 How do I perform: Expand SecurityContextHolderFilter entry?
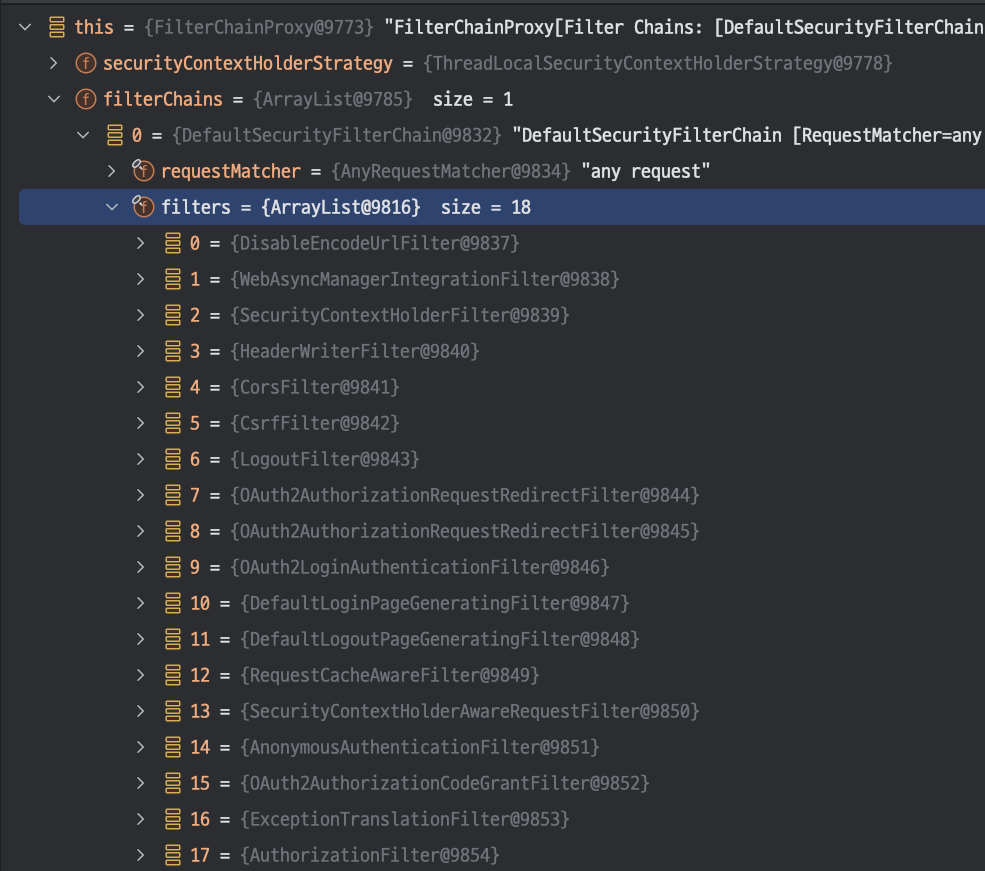click(141, 315)
